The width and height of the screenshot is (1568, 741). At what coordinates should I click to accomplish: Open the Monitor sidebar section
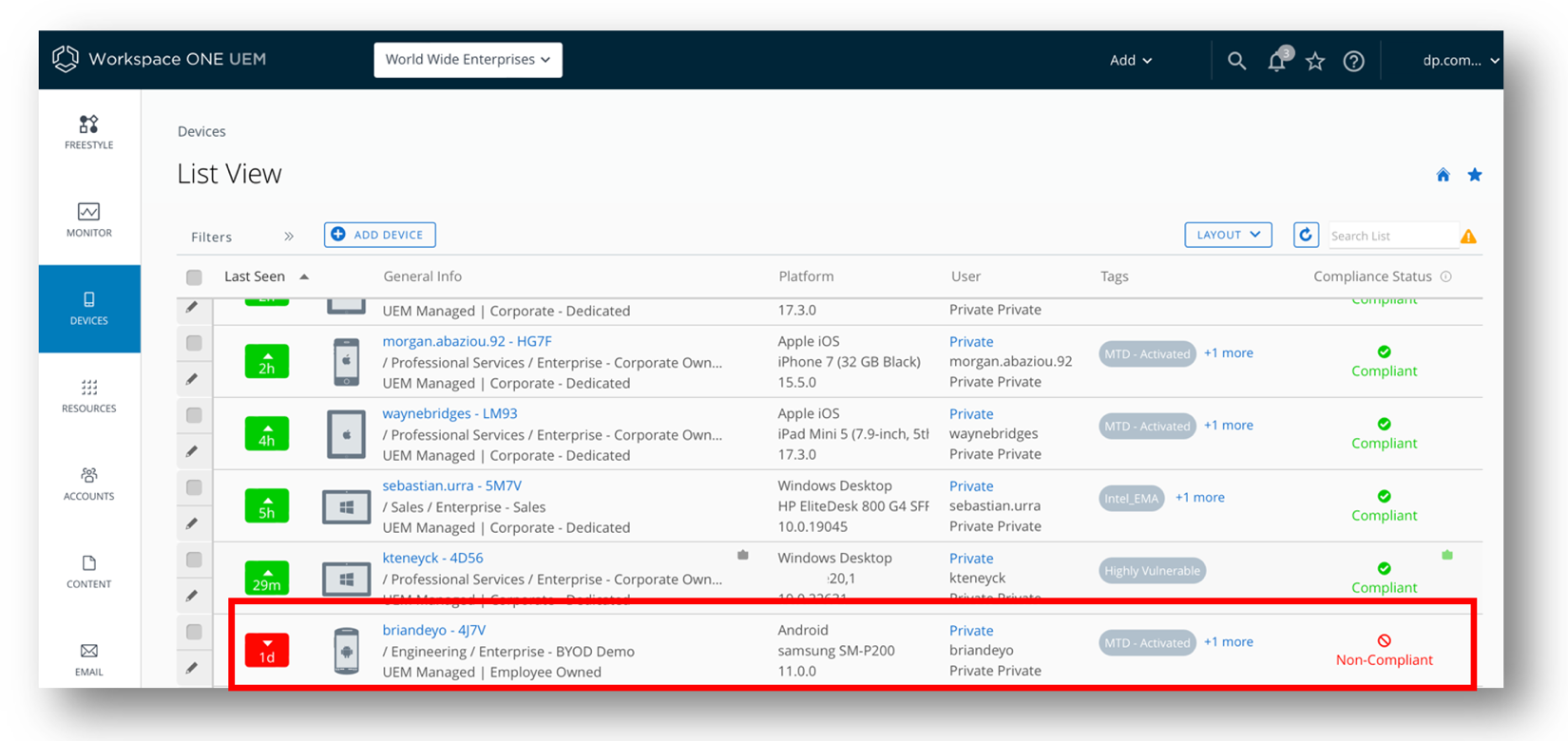click(x=88, y=220)
